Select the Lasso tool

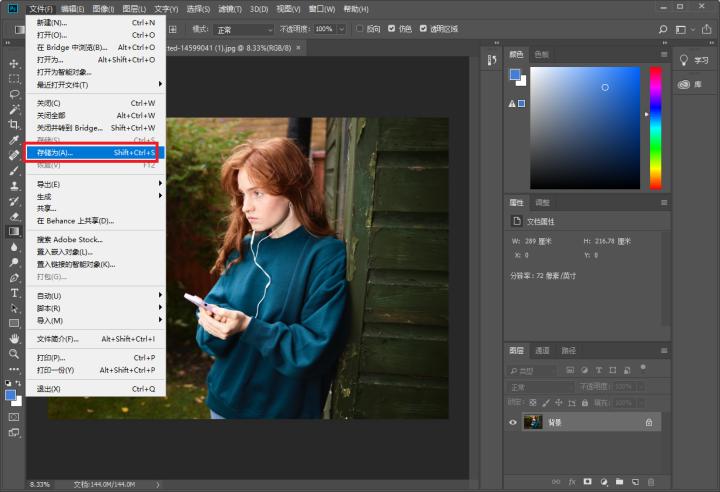(14, 94)
